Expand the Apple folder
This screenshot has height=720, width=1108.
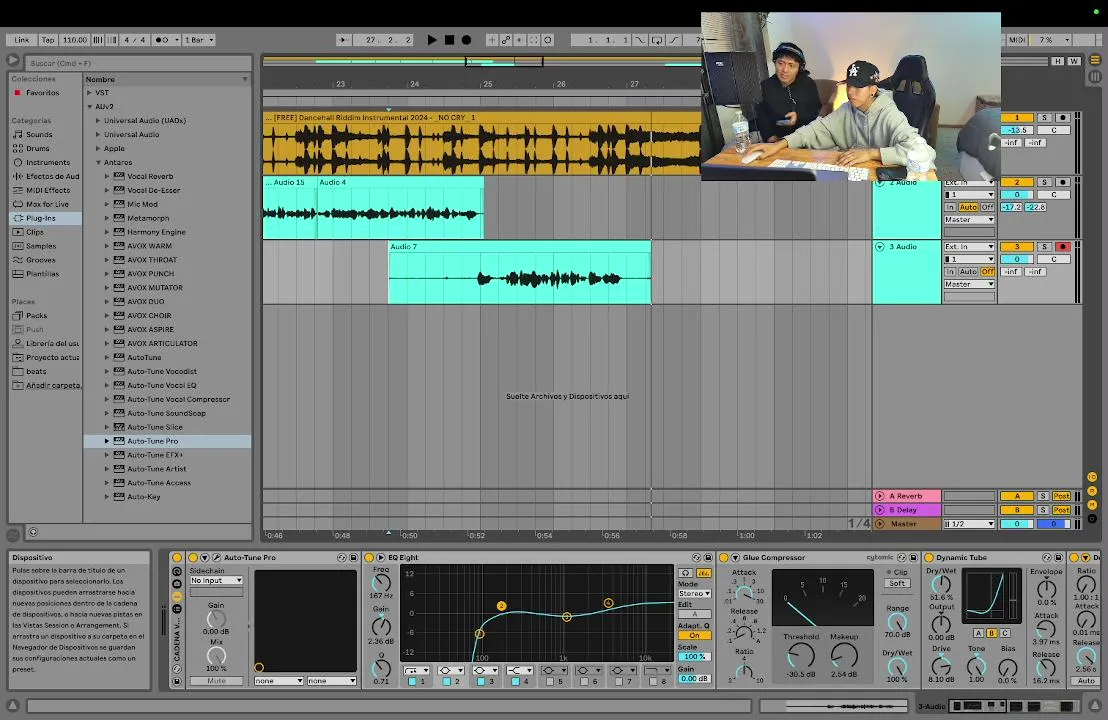(98, 148)
